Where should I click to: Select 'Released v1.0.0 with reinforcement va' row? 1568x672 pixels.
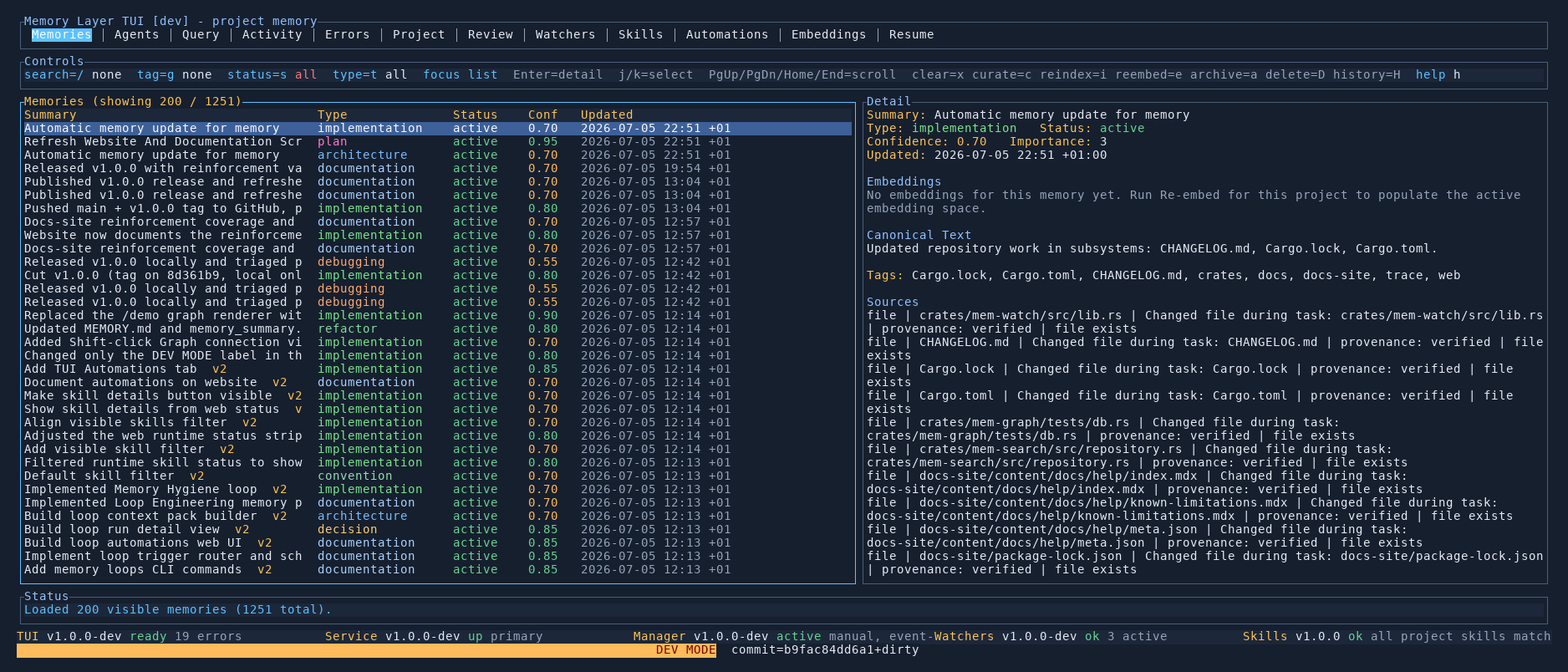click(437, 168)
